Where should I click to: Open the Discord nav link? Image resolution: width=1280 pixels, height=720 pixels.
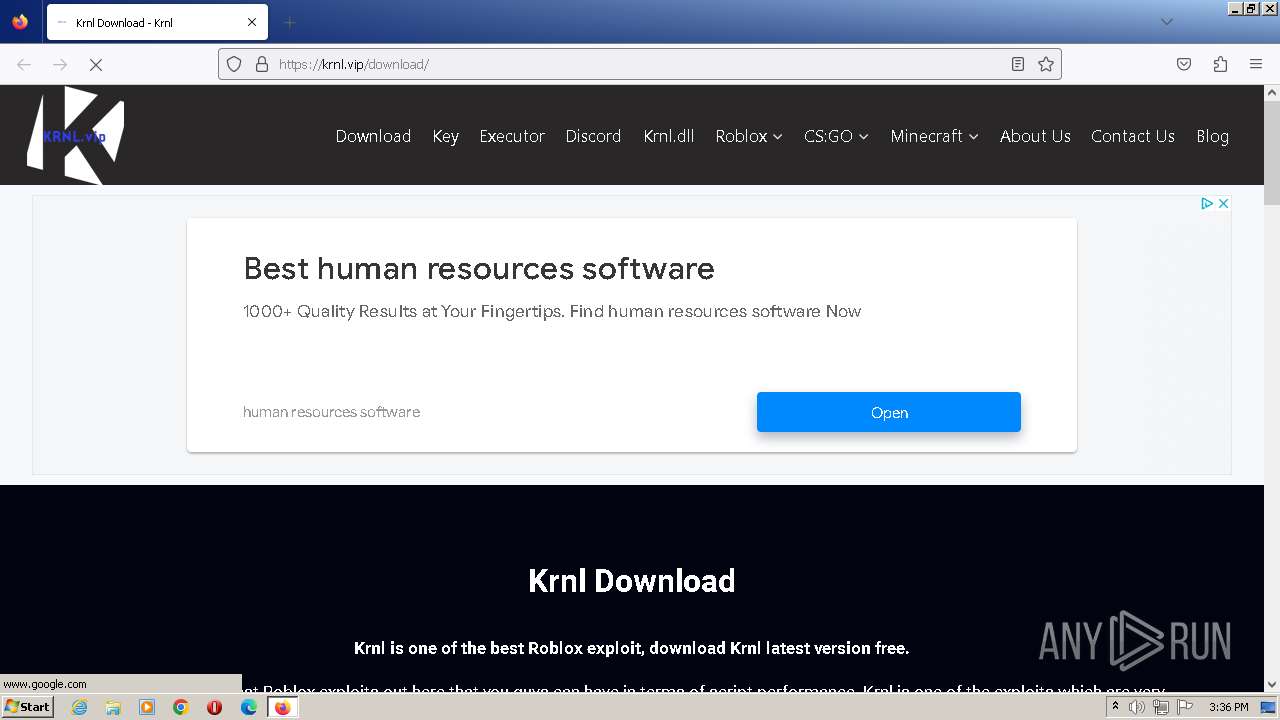[x=593, y=136]
